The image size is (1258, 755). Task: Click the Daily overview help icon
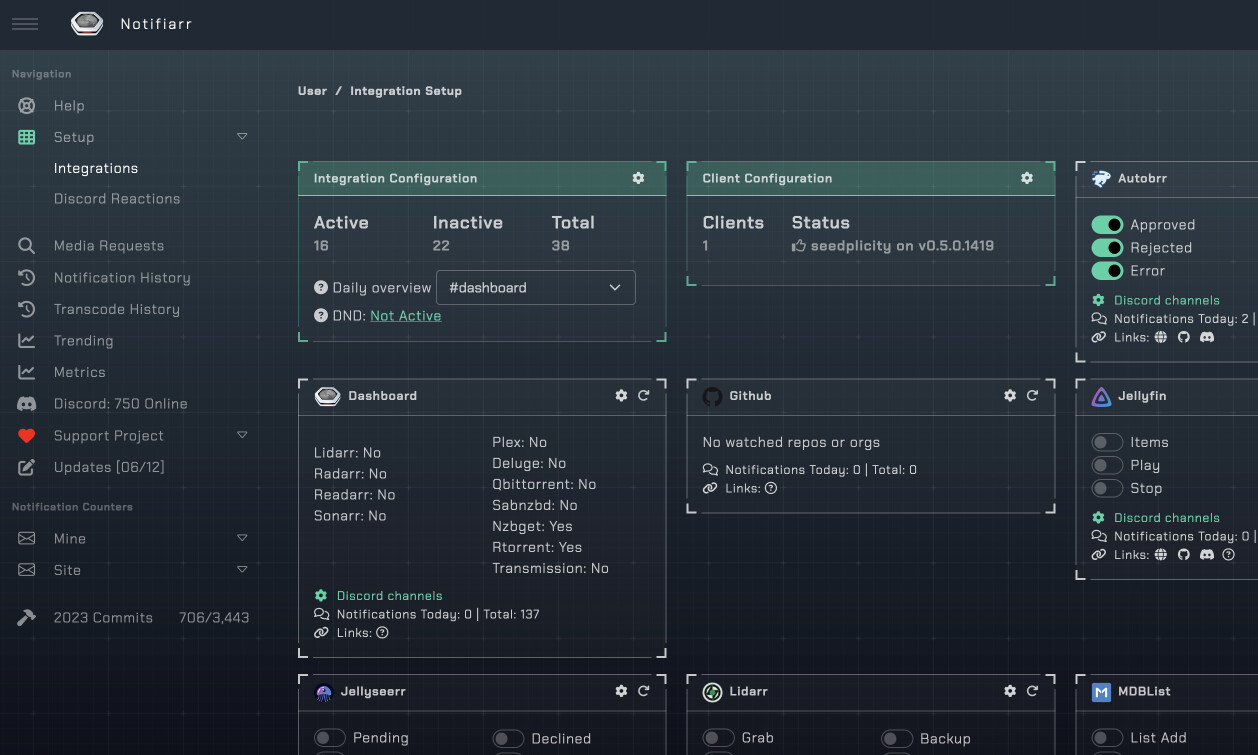pos(321,287)
